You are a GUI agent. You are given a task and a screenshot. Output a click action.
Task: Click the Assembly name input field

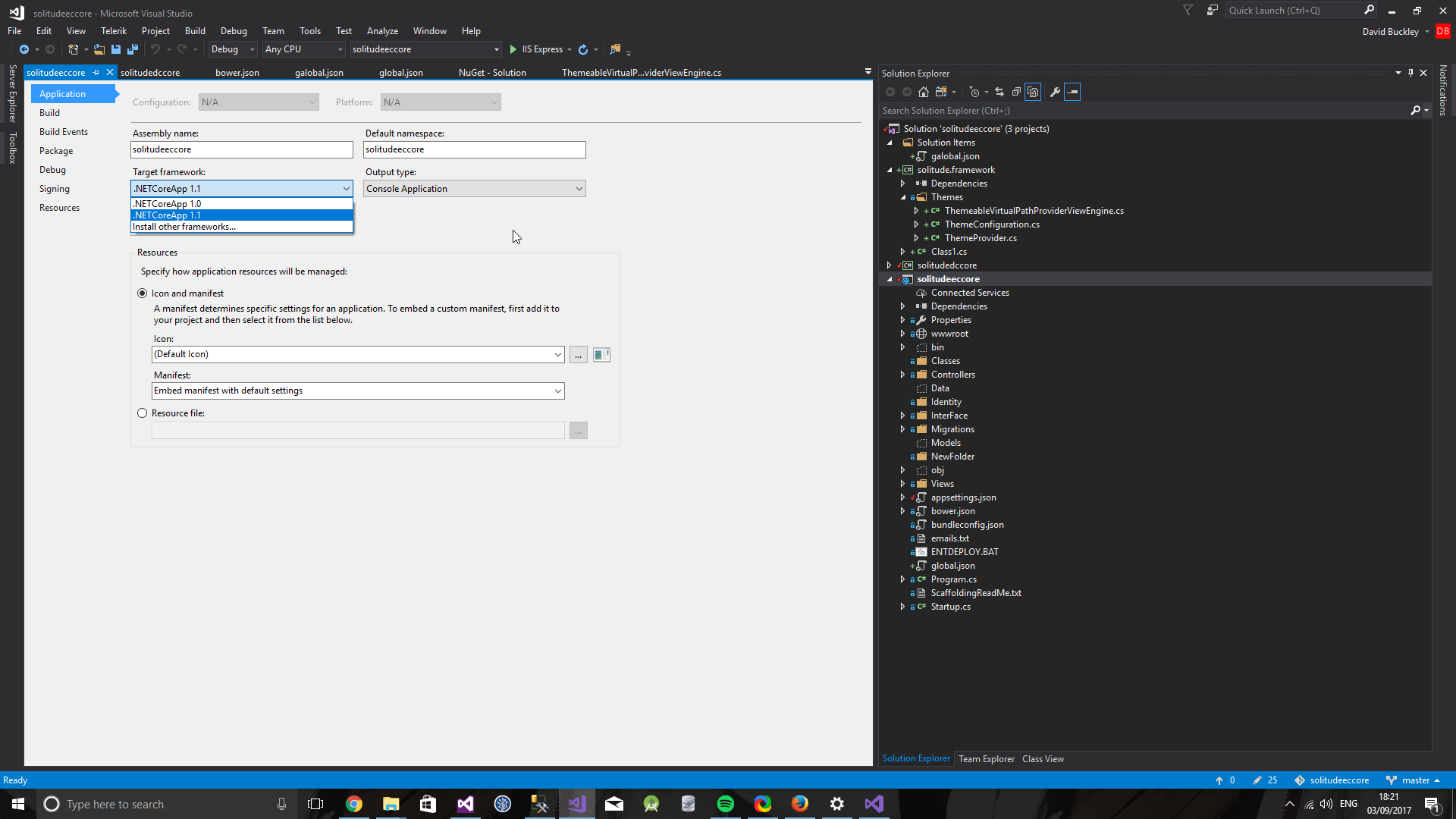pos(242,150)
